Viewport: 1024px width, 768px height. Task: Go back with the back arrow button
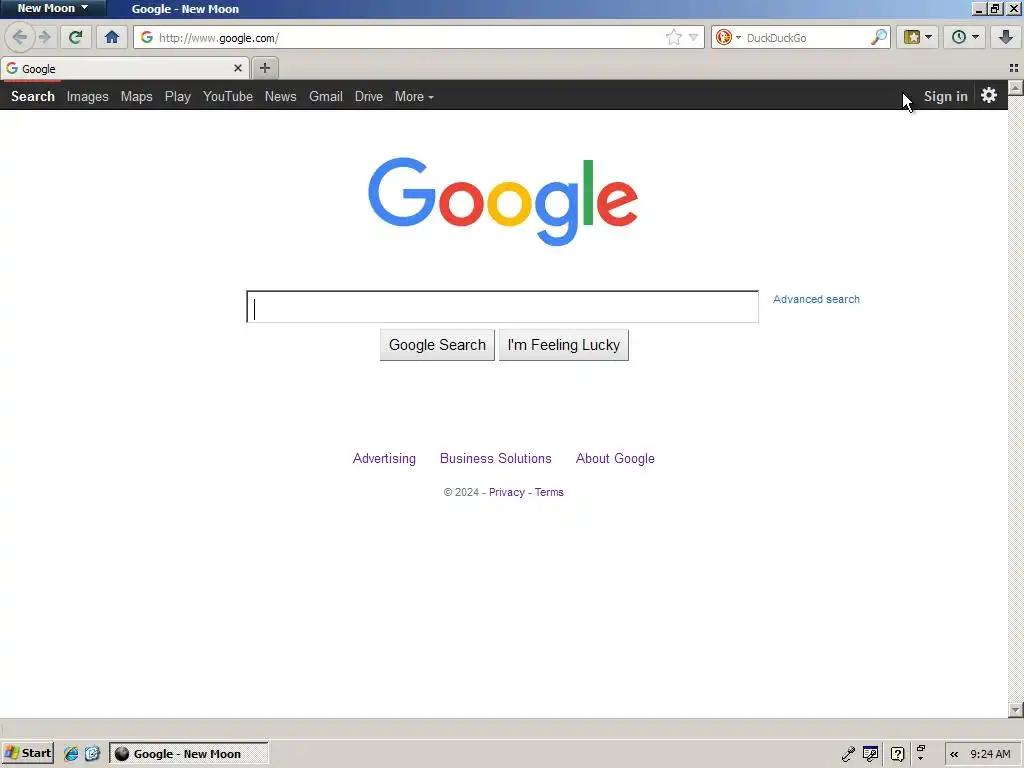click(x=20, y=37)
